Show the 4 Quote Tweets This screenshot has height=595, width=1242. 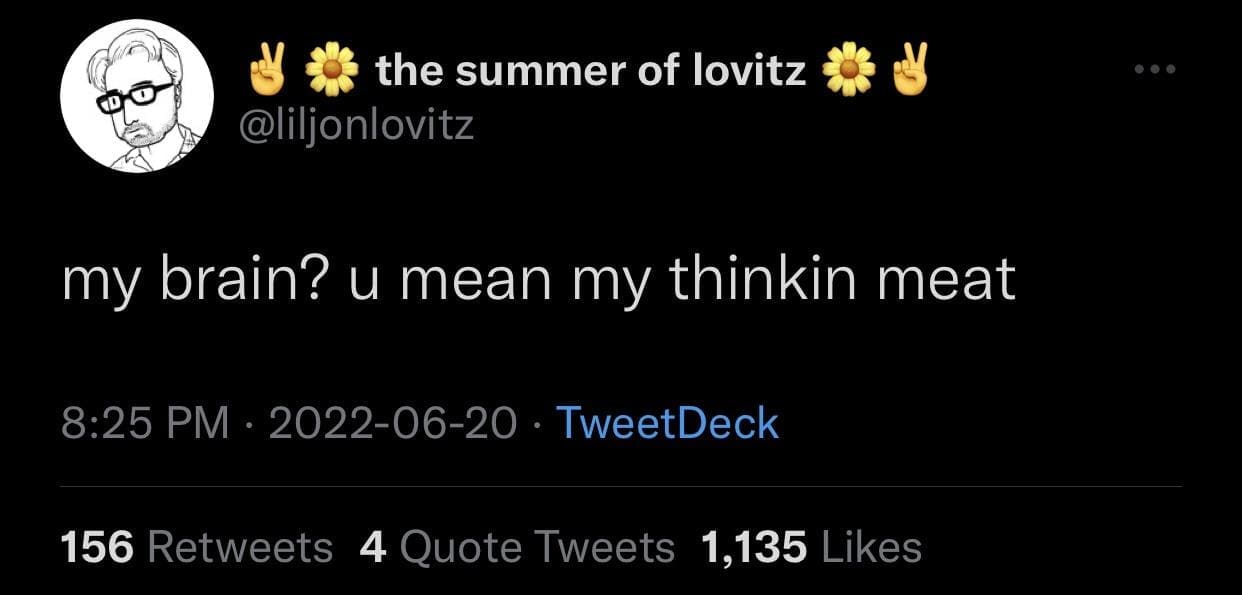[x=516, y=547]
